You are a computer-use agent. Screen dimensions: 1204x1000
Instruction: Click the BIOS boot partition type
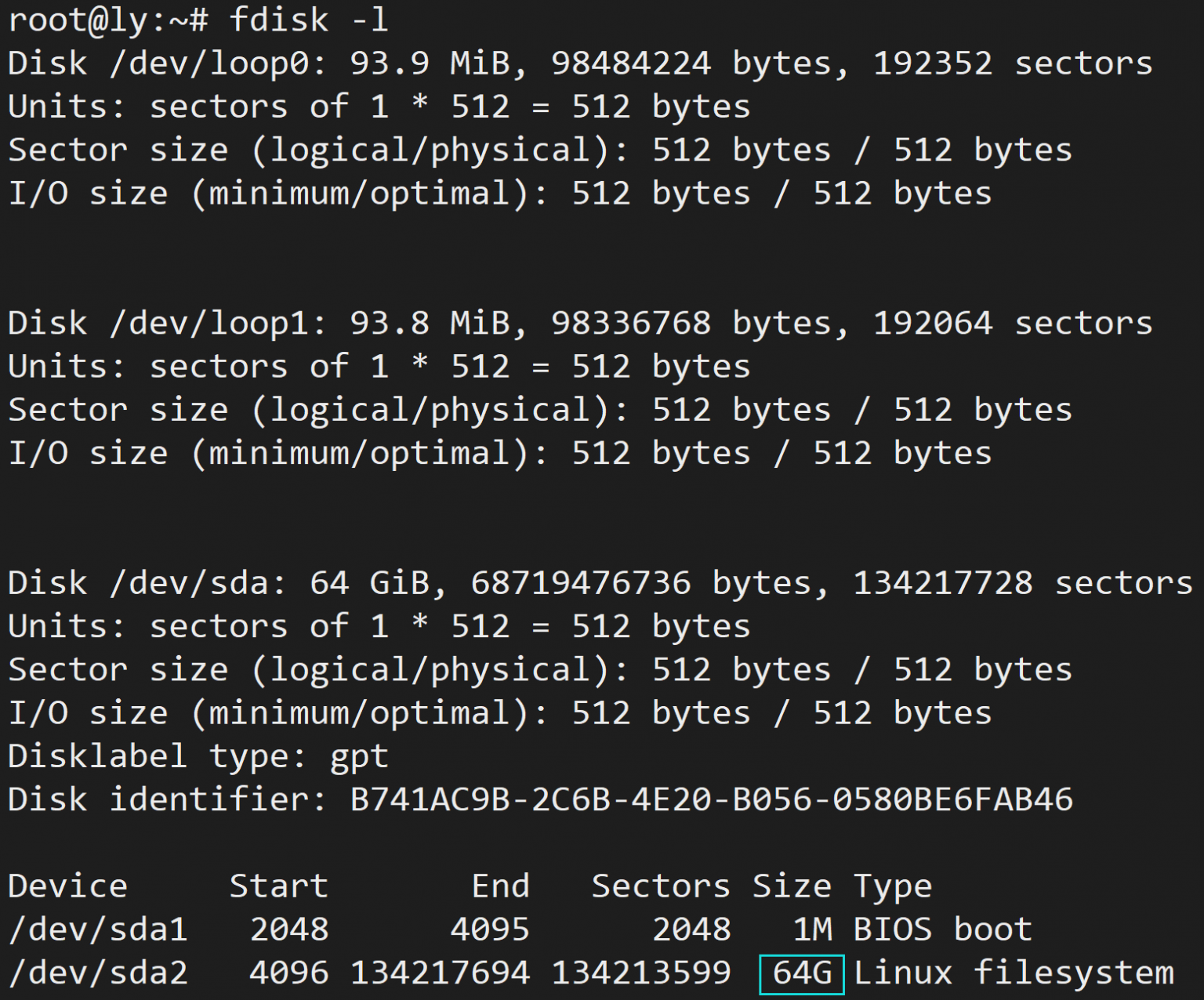coord(943,930)
